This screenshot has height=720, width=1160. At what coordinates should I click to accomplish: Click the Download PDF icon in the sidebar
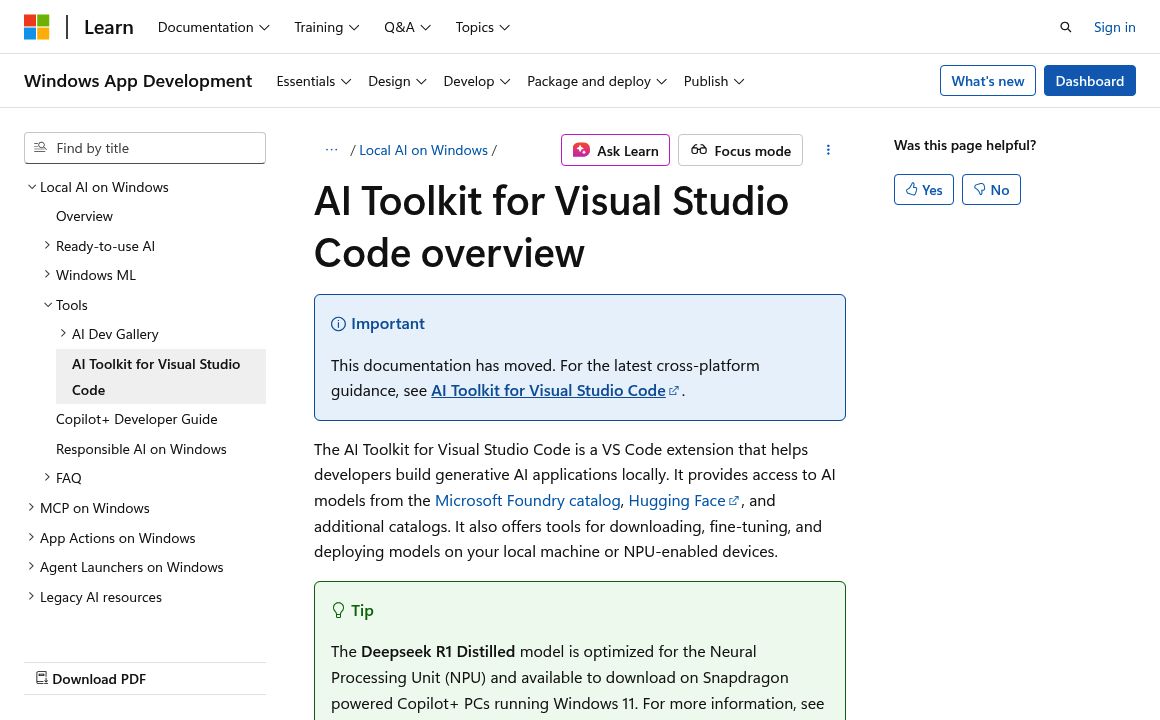pos(42,678)
